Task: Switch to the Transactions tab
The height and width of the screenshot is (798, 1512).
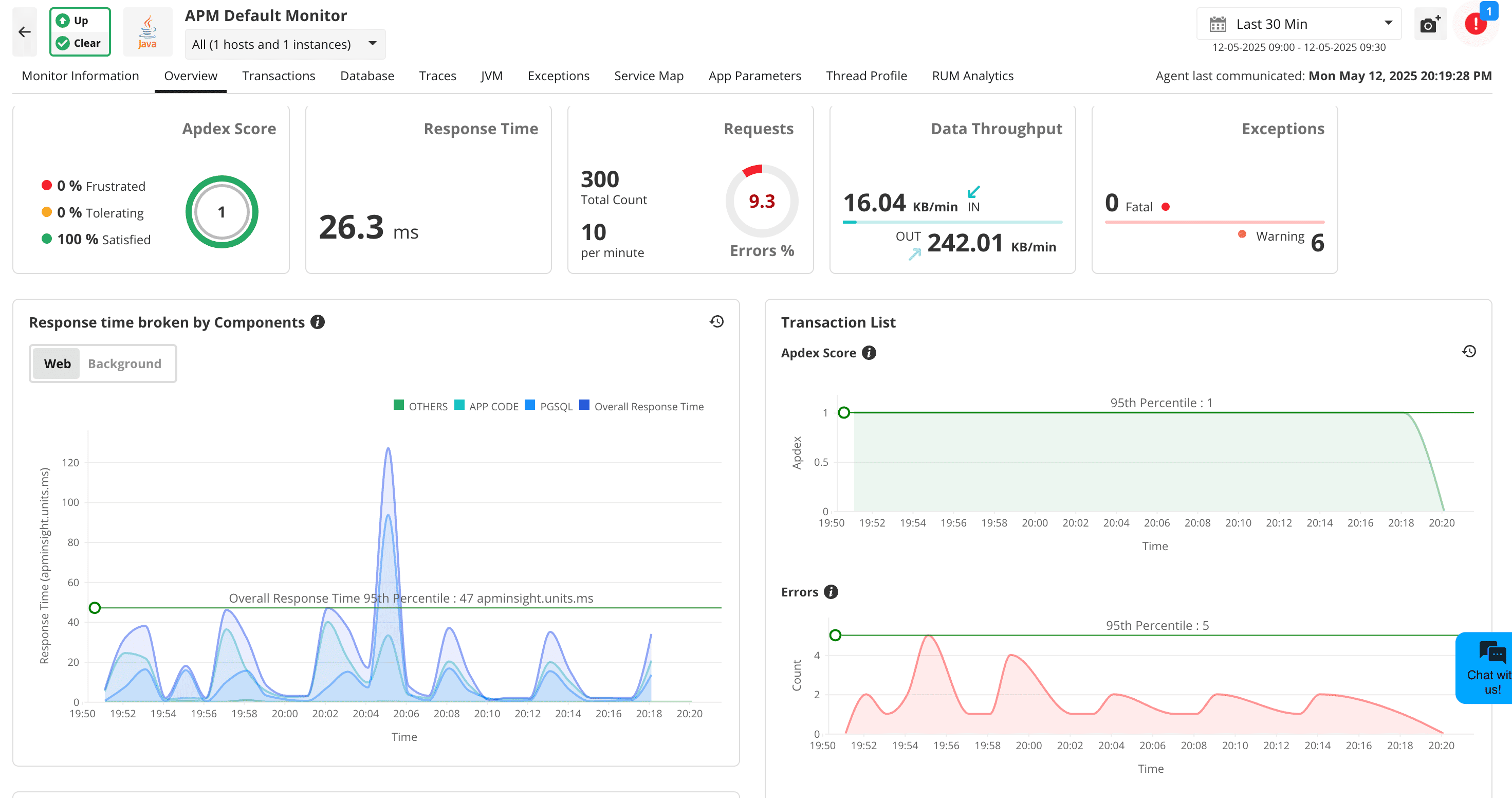Action: coord(278,76)
